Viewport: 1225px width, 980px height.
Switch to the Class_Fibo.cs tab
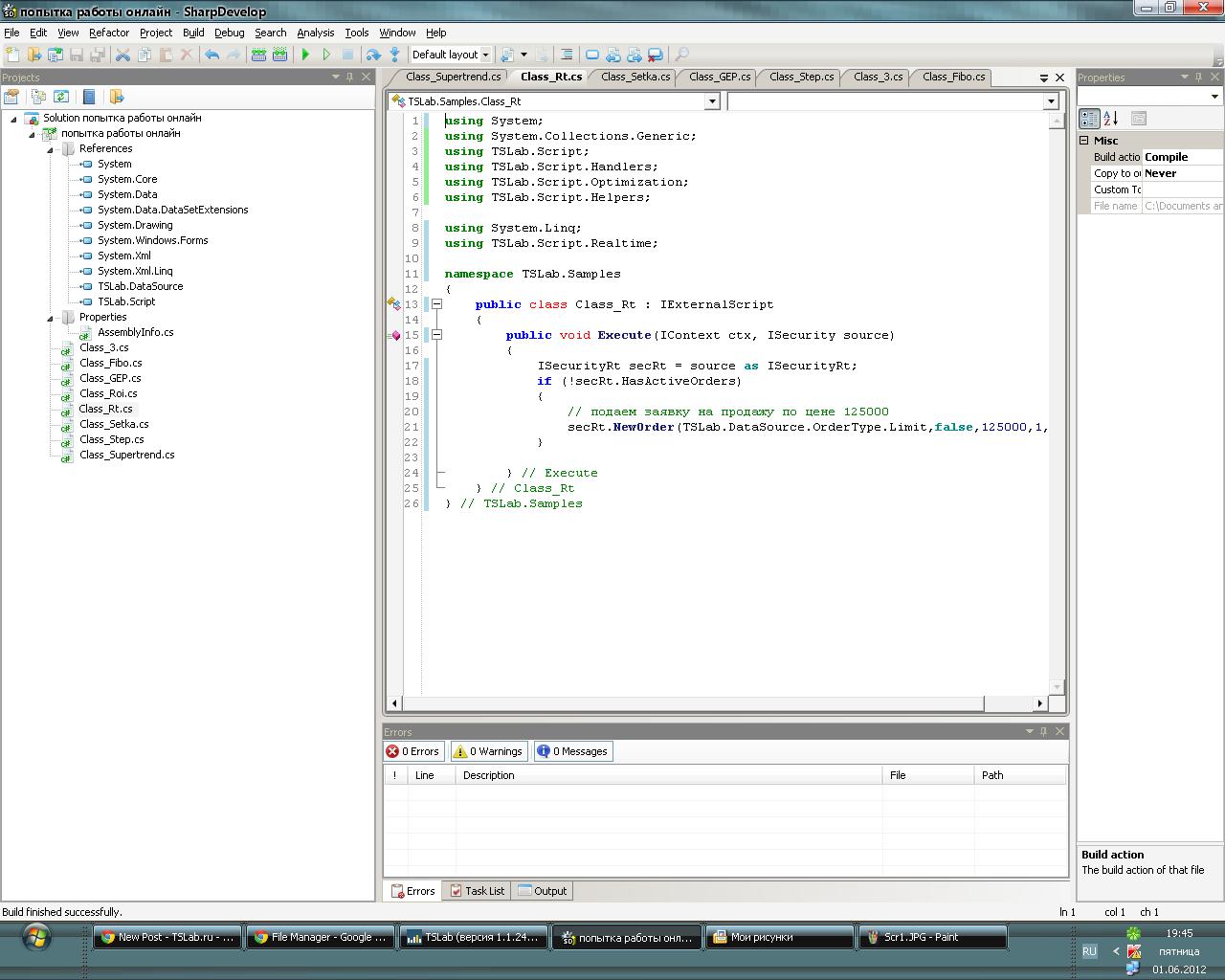coord(953,77)
